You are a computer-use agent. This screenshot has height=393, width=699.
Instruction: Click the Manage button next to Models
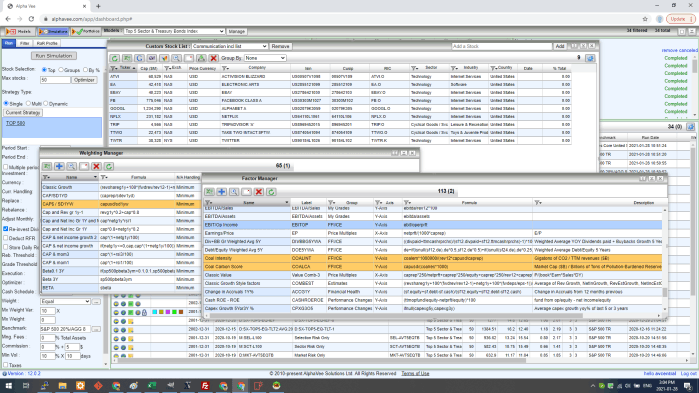(x=237, y=31)
